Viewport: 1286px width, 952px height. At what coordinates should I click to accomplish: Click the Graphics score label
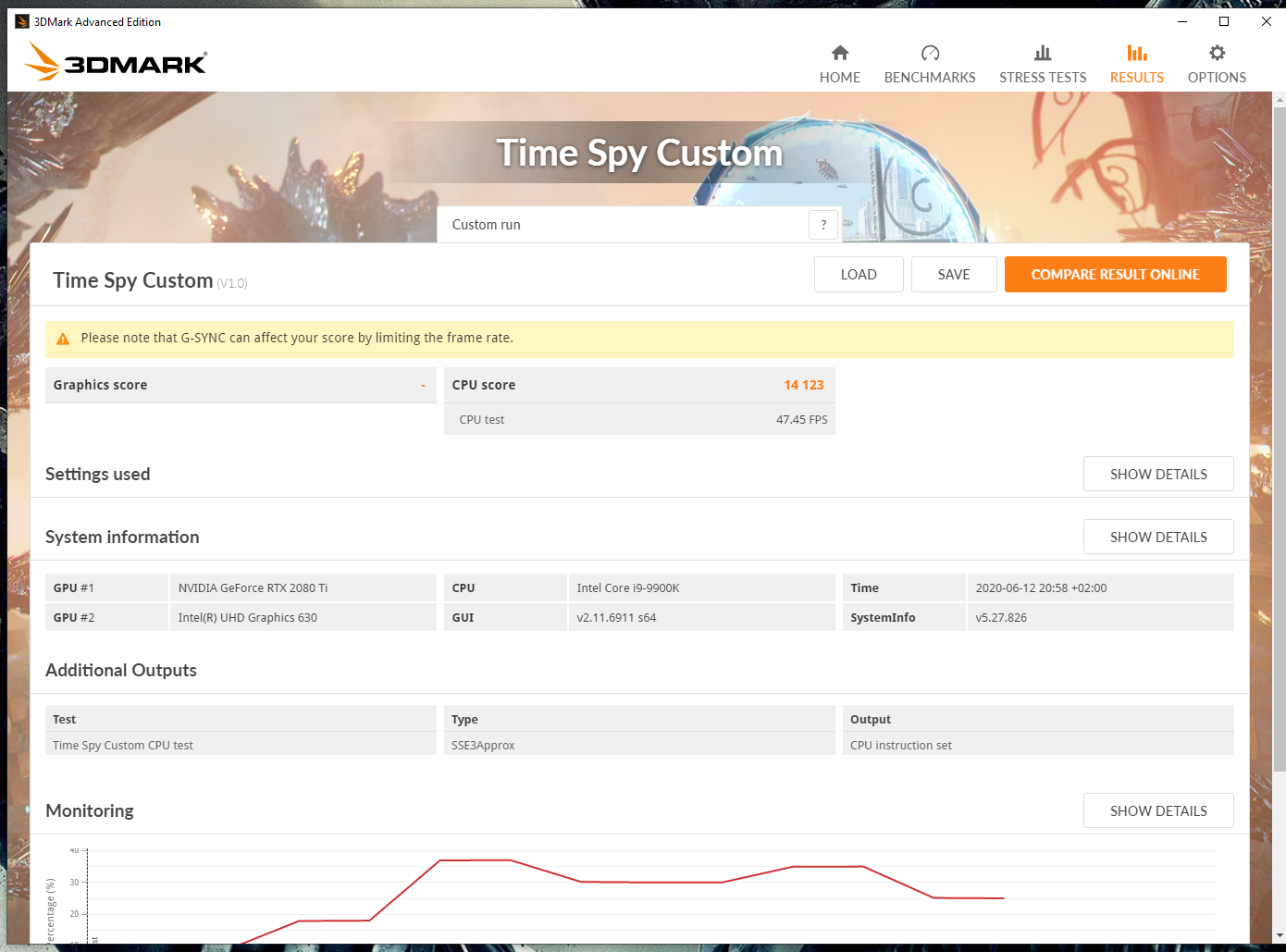coord(100,385)
